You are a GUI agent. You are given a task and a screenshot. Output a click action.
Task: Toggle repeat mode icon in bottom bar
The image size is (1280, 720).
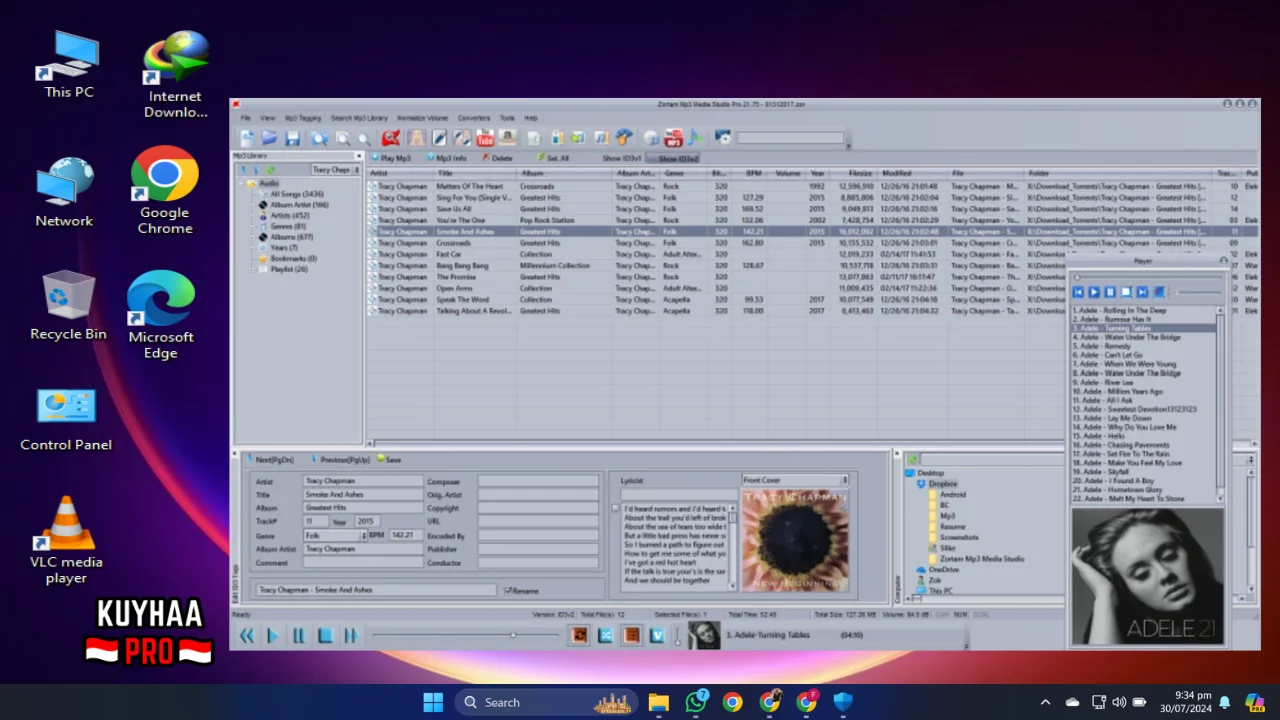tap(579, 635)
